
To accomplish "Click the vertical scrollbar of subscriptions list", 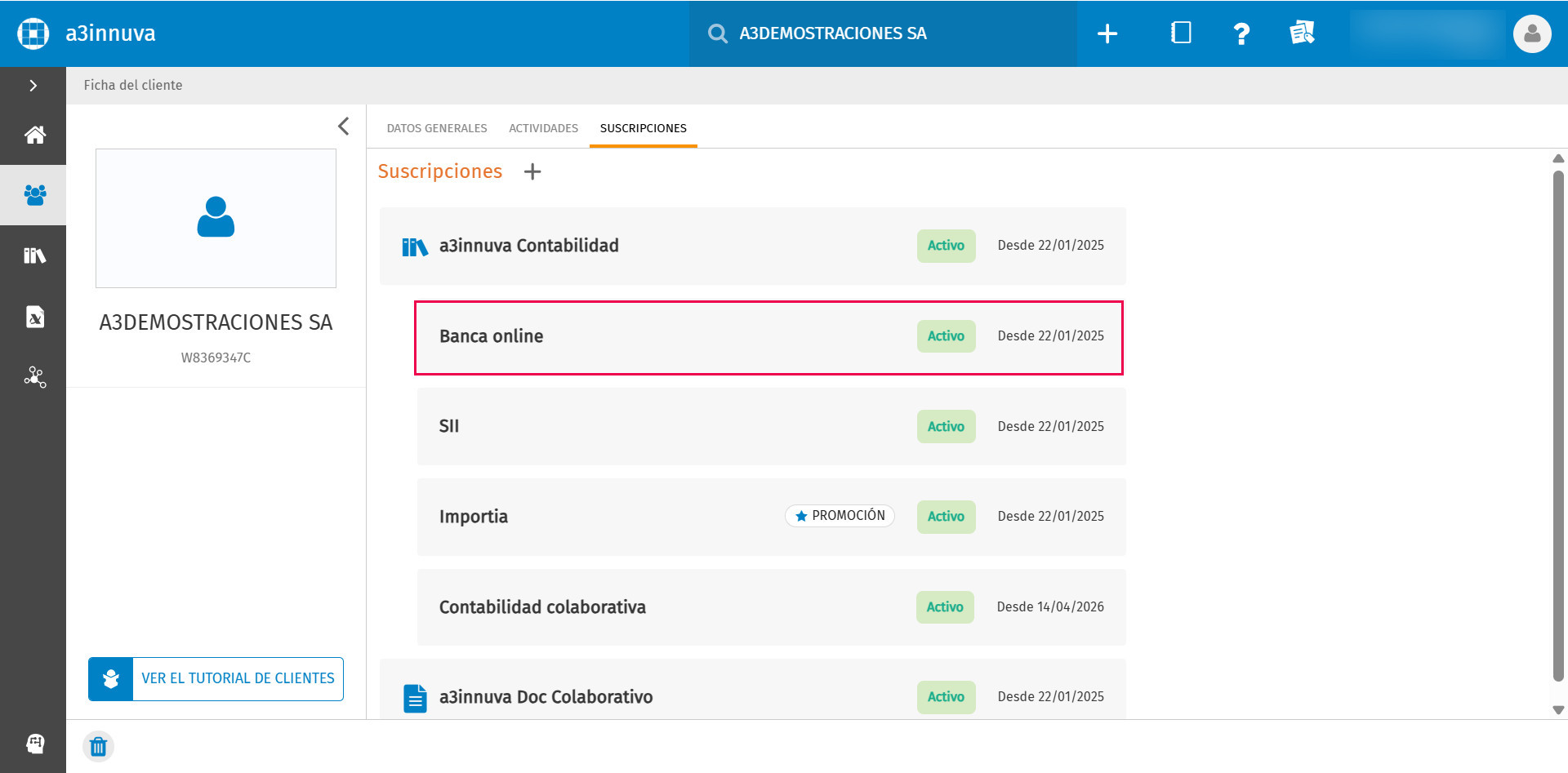I will point(1558,425).
